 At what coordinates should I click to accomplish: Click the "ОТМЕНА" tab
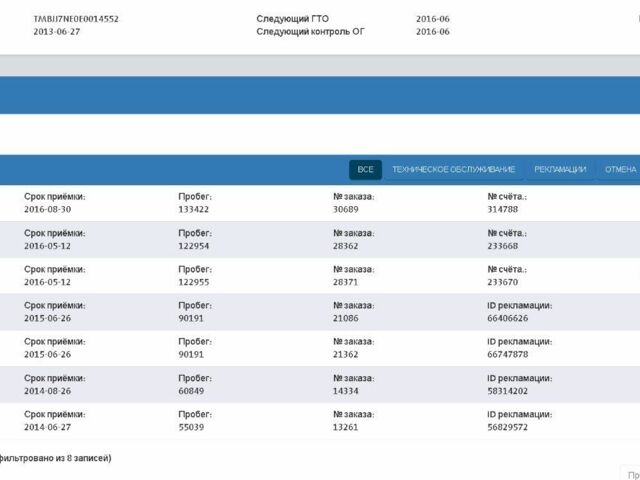620,170
